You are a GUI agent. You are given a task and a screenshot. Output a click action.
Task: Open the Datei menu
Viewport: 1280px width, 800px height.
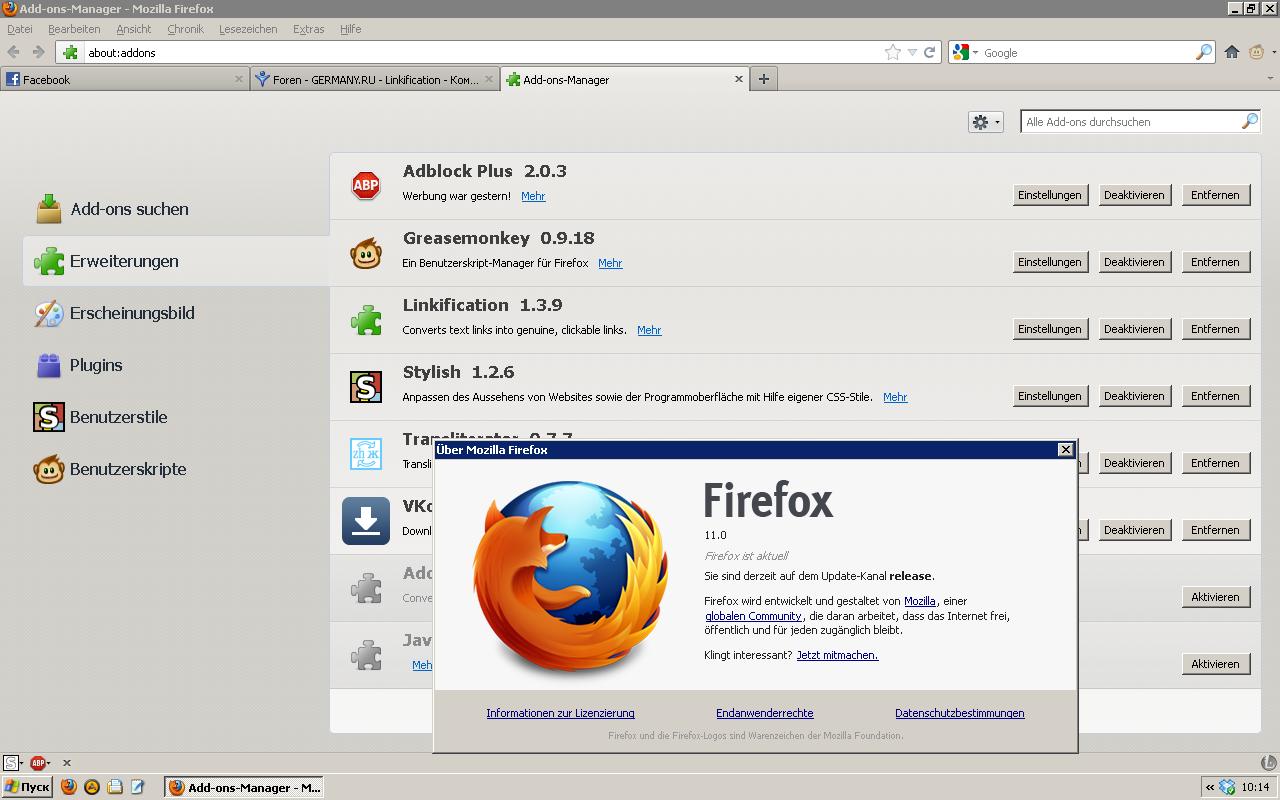coord(19,29)
